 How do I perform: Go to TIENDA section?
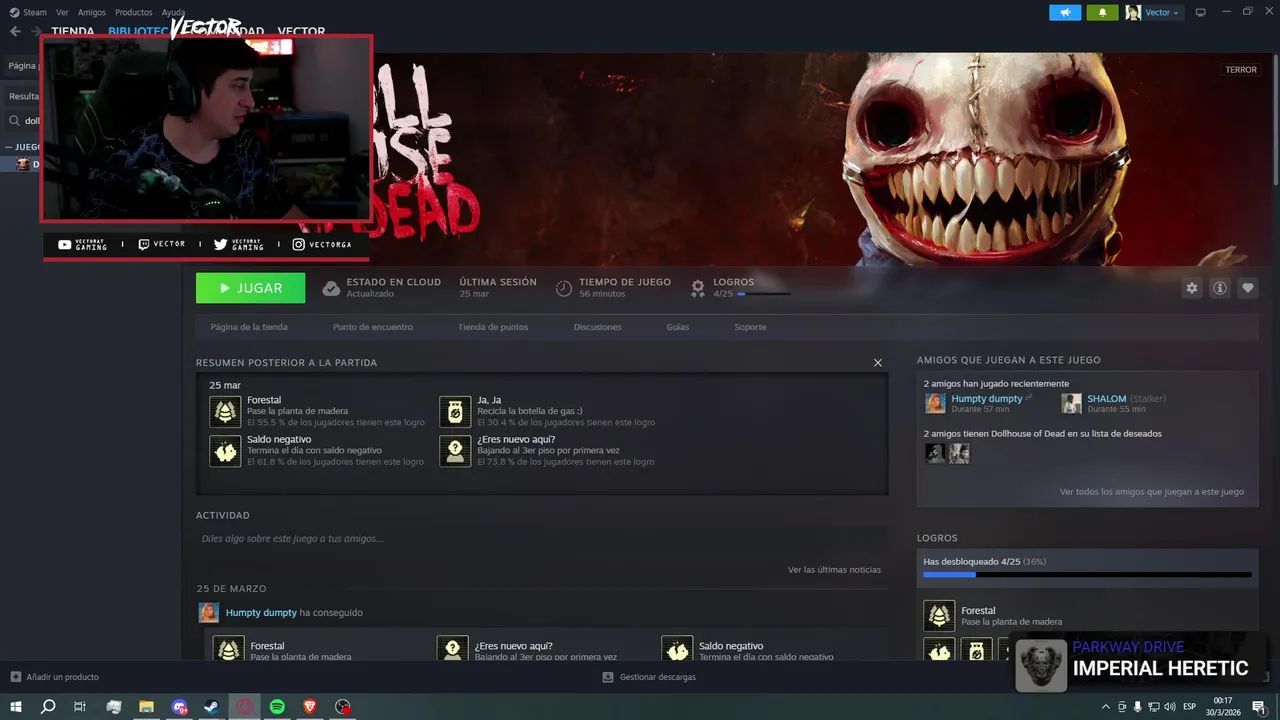73,31
